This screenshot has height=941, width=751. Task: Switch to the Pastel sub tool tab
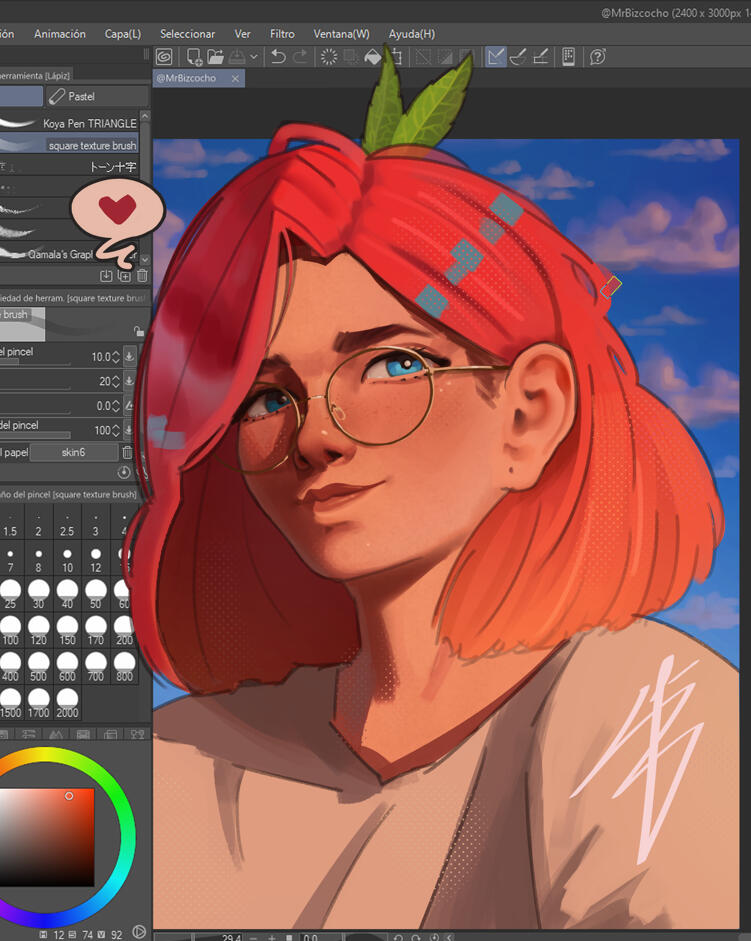tap(97, 96)
